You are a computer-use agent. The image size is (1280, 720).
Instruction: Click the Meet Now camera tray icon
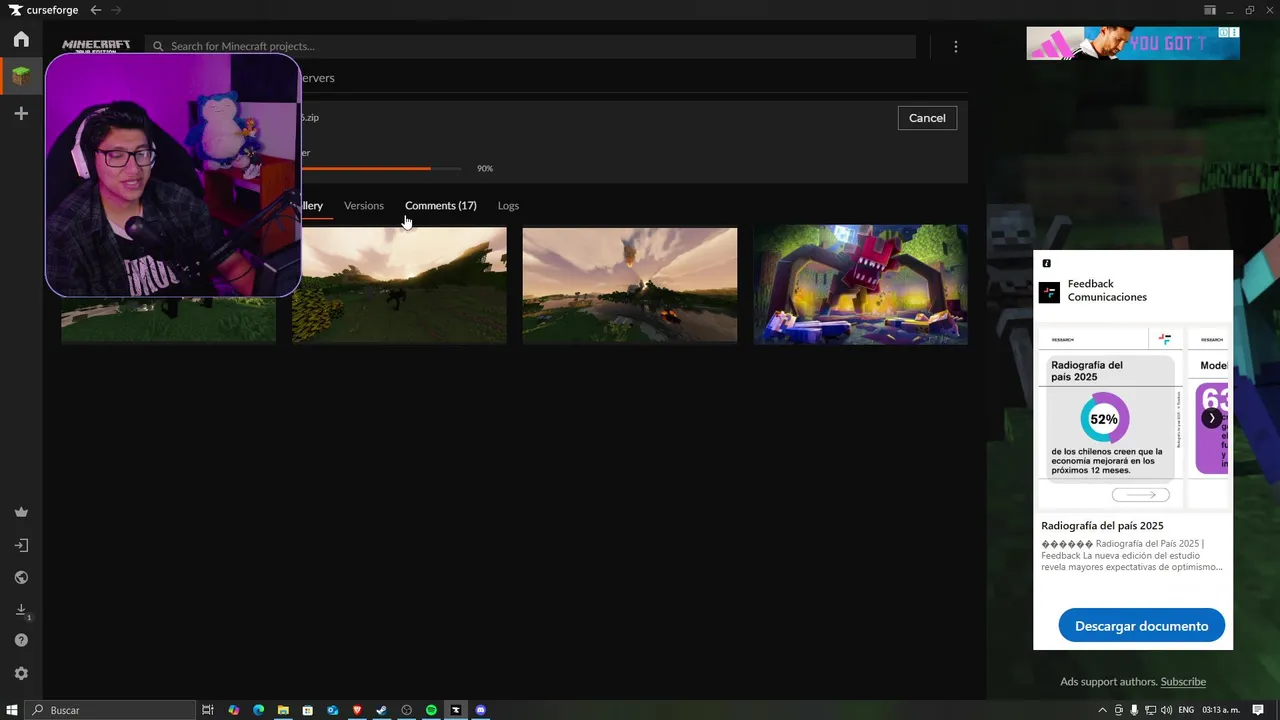1118,710
